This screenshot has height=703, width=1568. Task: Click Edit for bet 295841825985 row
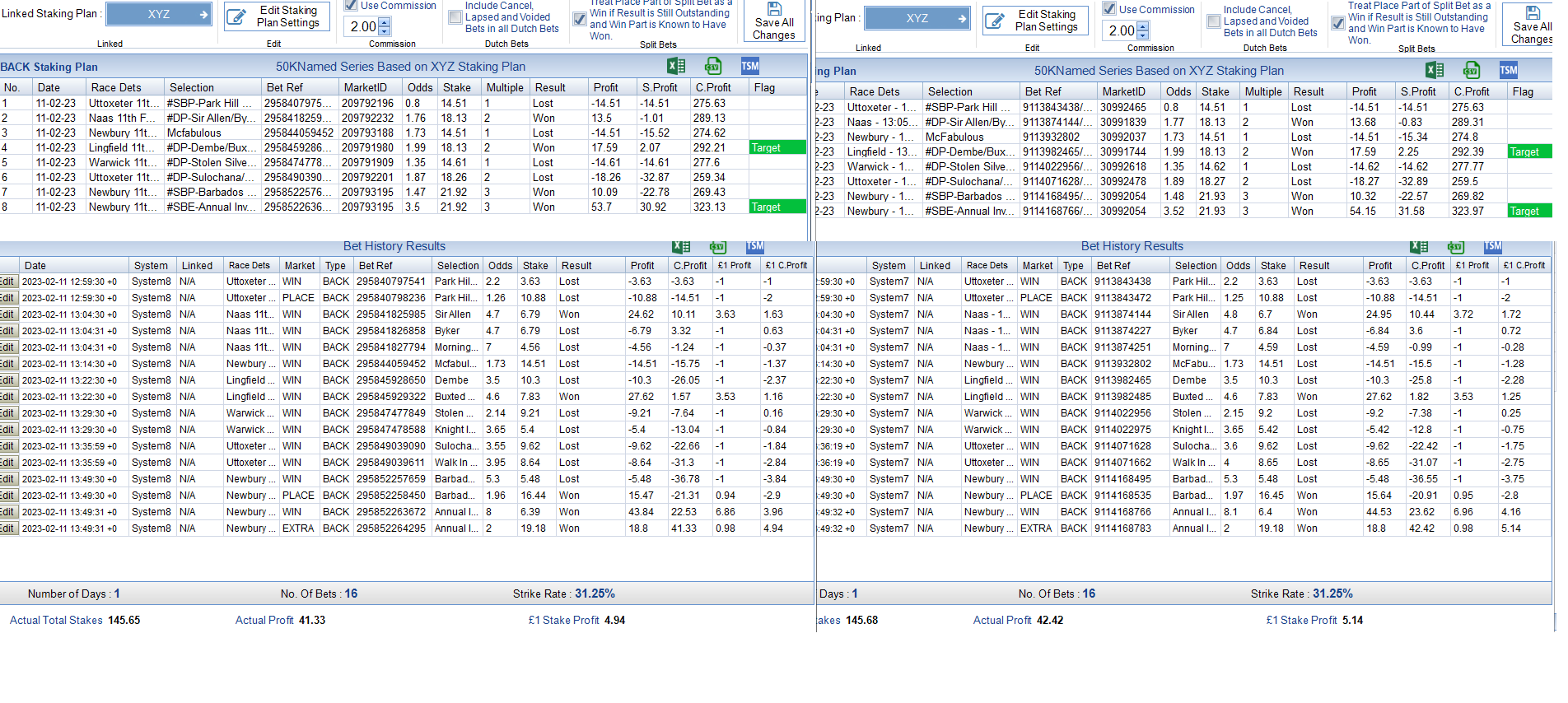pyautogui.click(x=8, y=314)
